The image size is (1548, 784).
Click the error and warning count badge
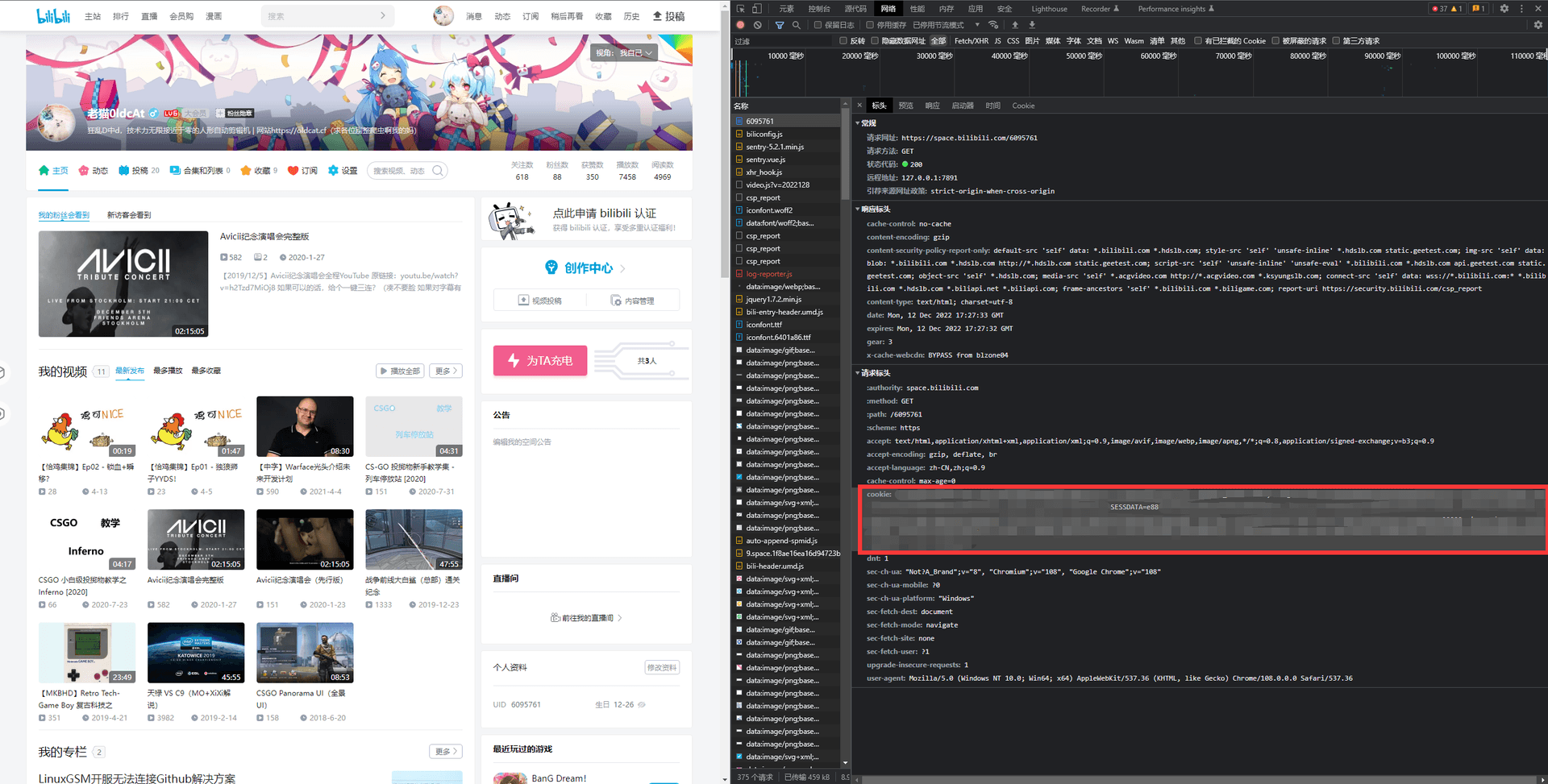pyautogui.click(x=1446, y=9)
